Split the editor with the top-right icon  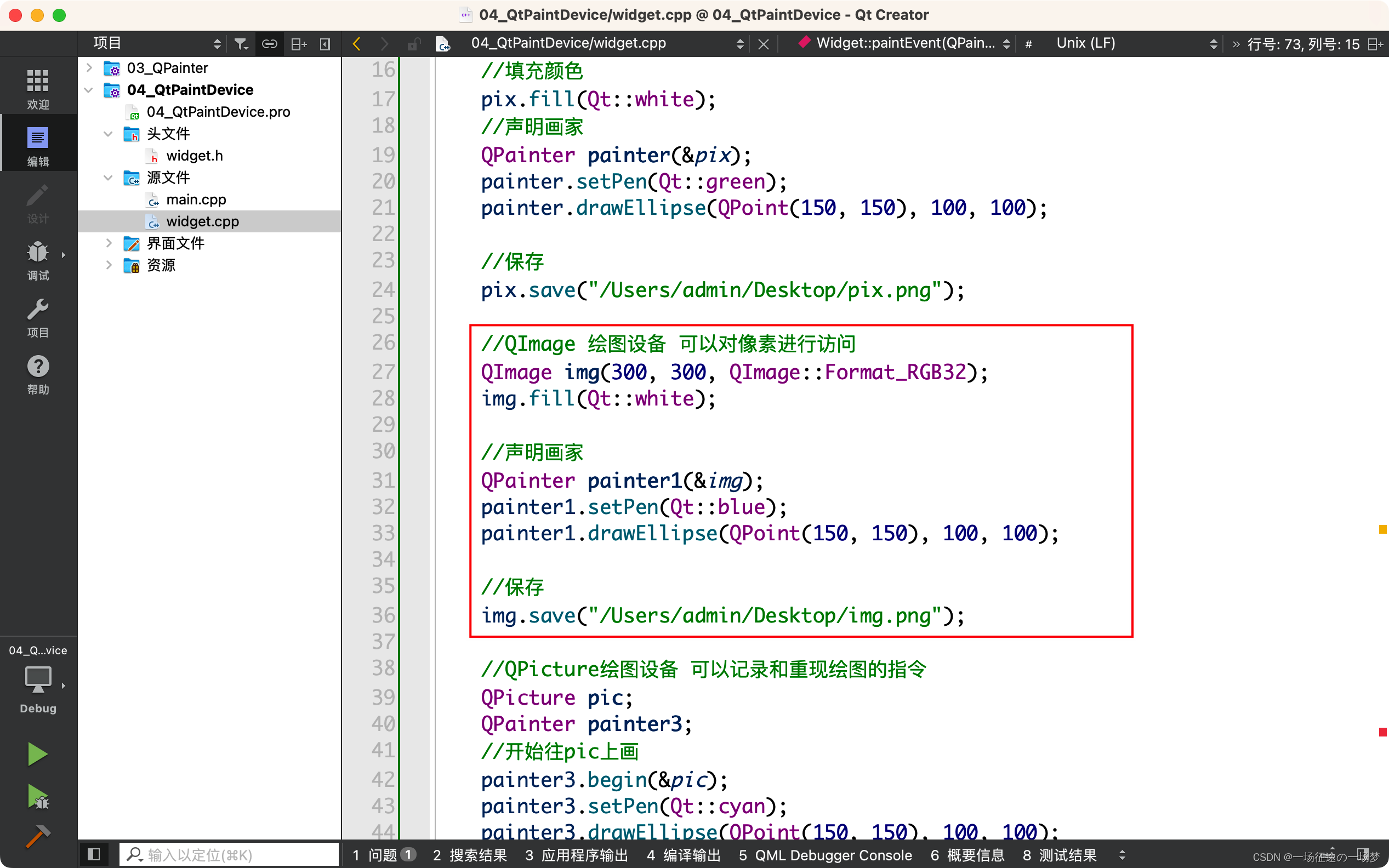pyautogui.click(x=1376, y=44)
